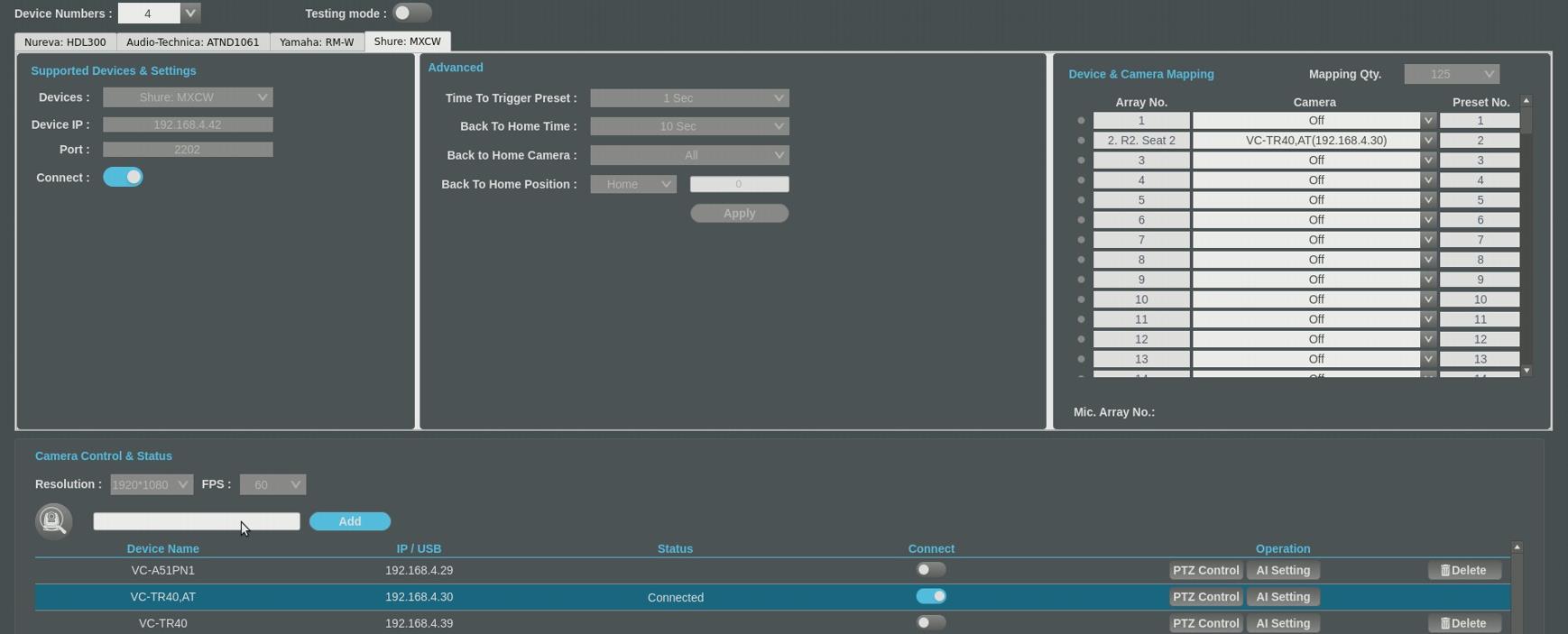
Task: Click the camera search icon
Action: click(53, 520)
